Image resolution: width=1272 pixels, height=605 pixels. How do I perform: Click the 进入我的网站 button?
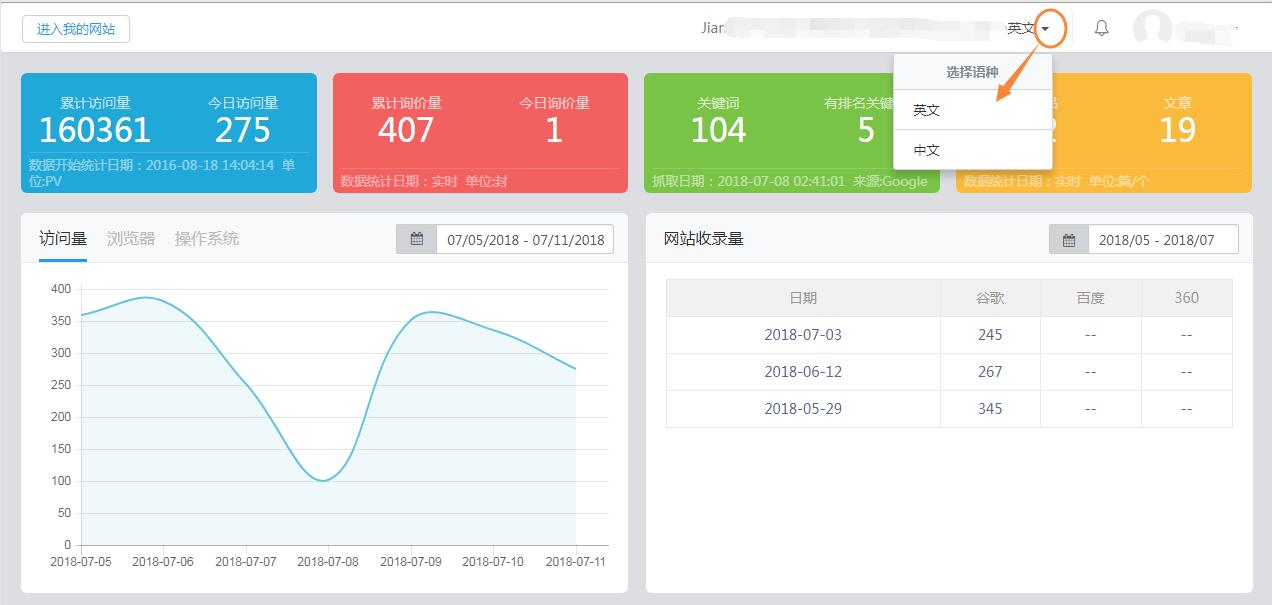click(76, 29)
